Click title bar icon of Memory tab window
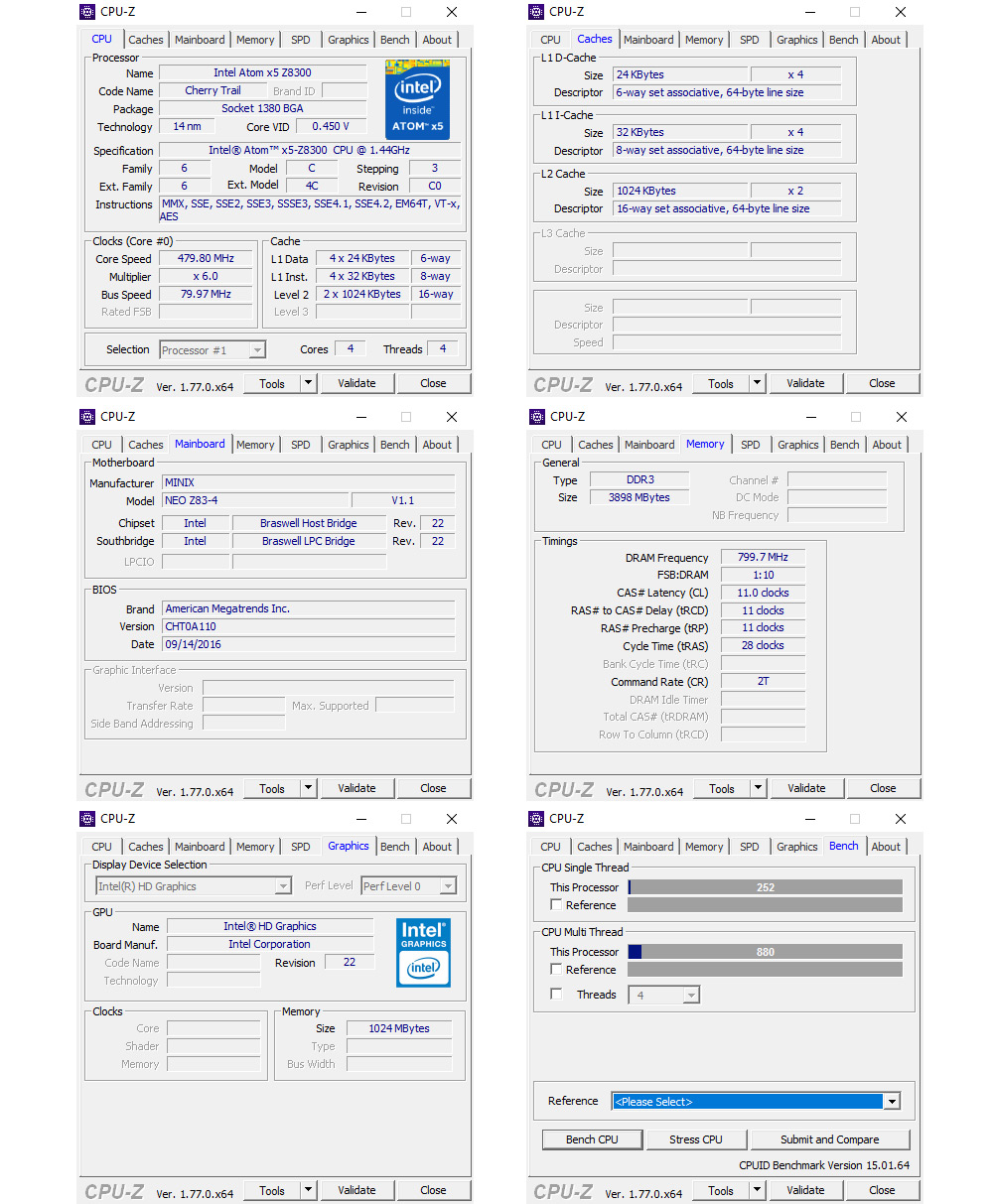This screenshot has height=1204, width=993. point(537,417)
